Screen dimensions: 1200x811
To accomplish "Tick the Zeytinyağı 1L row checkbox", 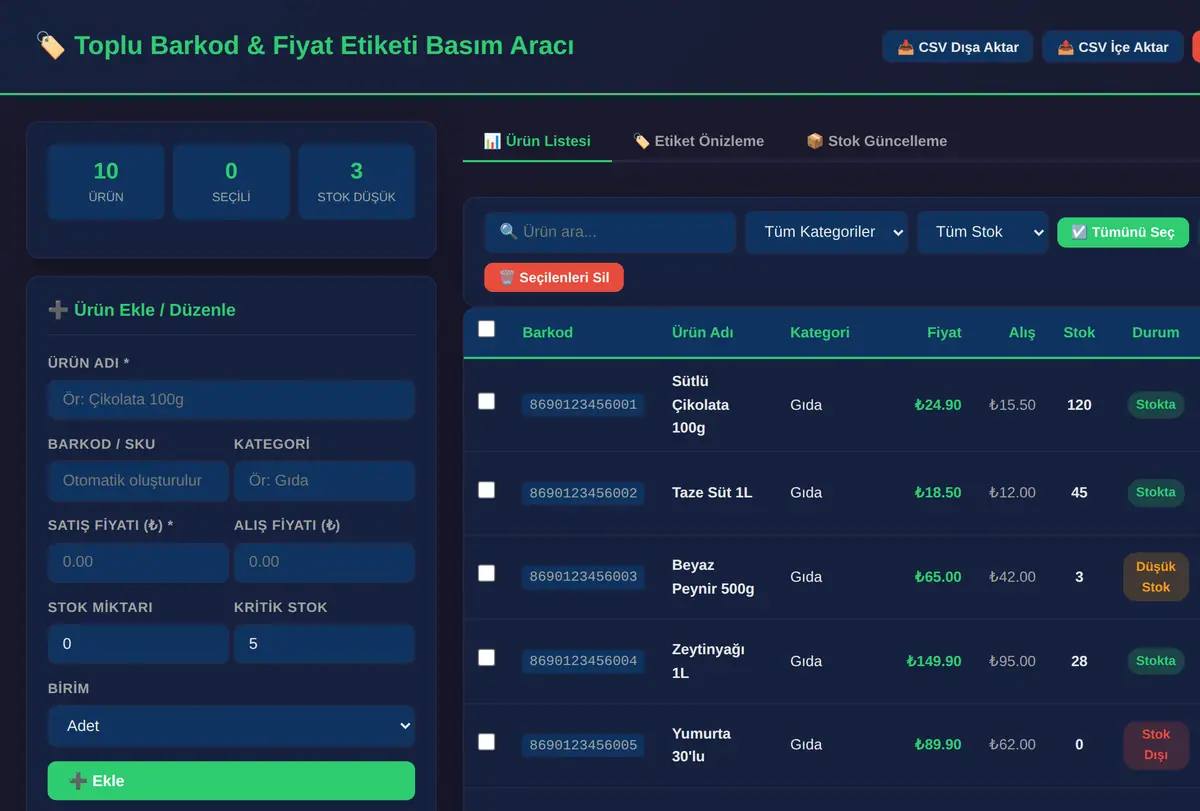I will (x=487, y=657).
